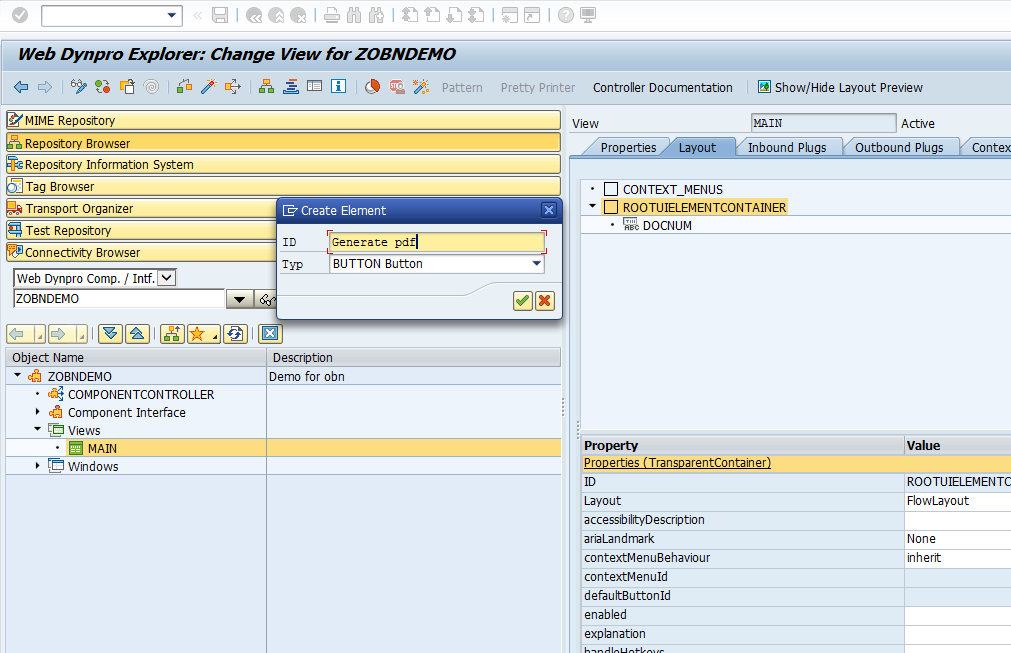Click the Help question mark icon
The width and height of the screenshot is (1011, 653).
click(565, 15)
